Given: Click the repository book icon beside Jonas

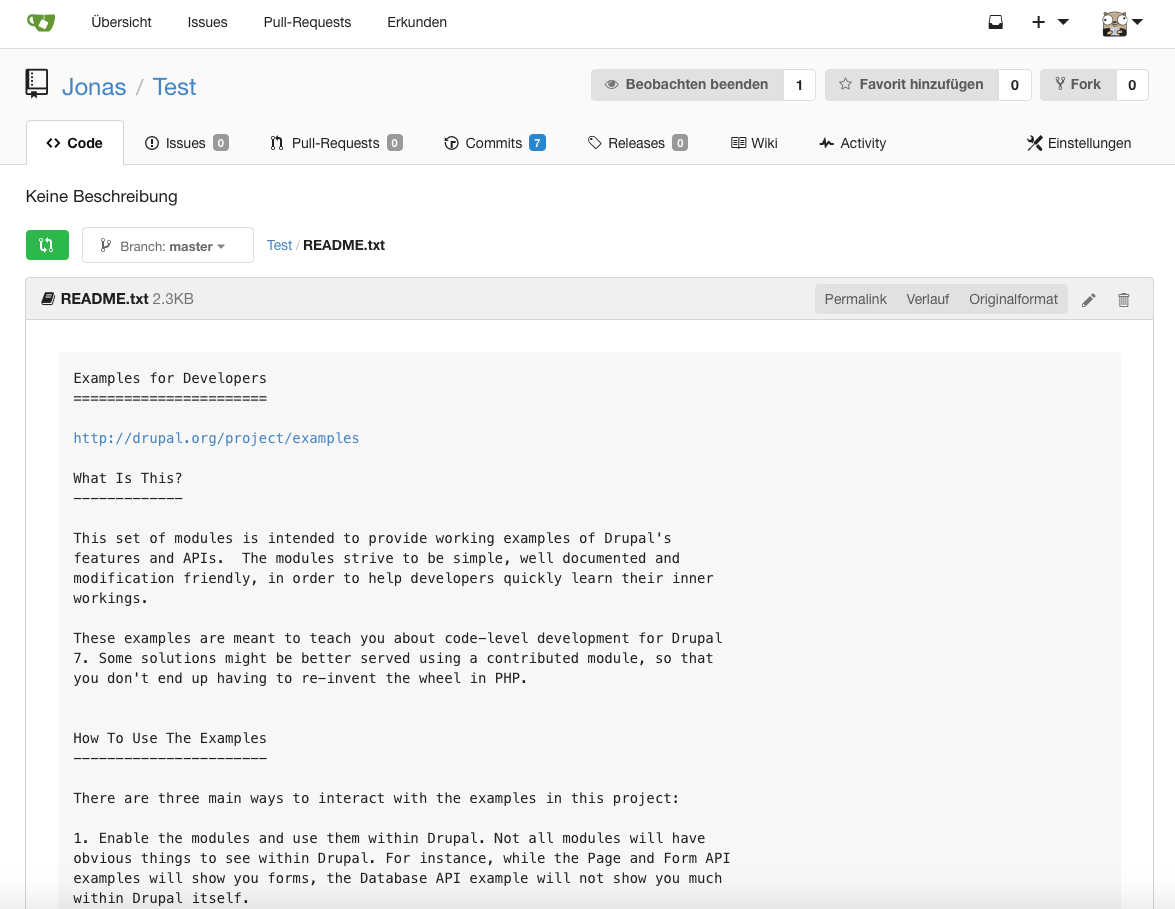Looking at the screenshot, I should [36, 84].
